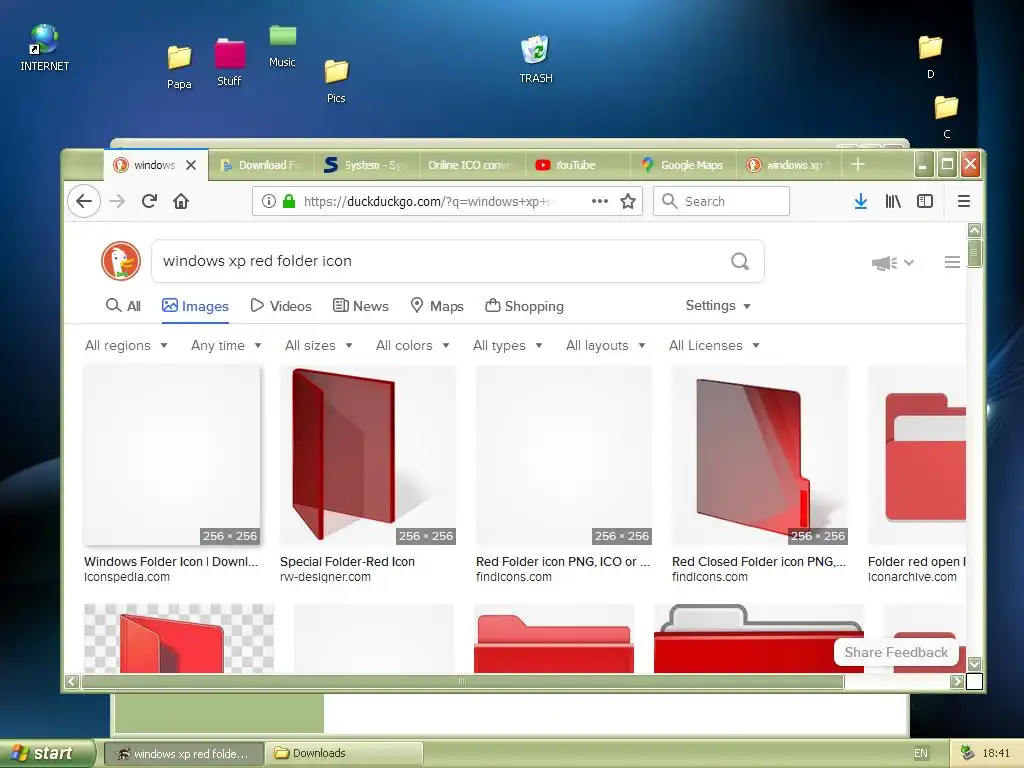Open Red Folder icon PNG, ICO result

(563, 562)
